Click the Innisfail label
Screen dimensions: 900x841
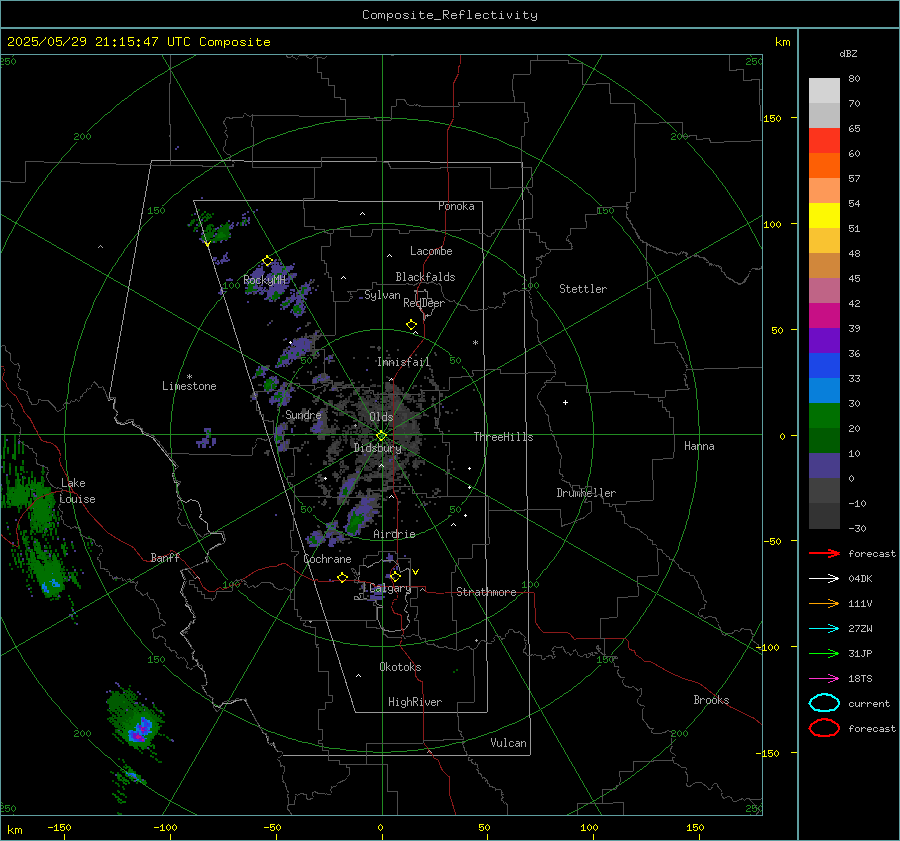click(x=404, y=362)
